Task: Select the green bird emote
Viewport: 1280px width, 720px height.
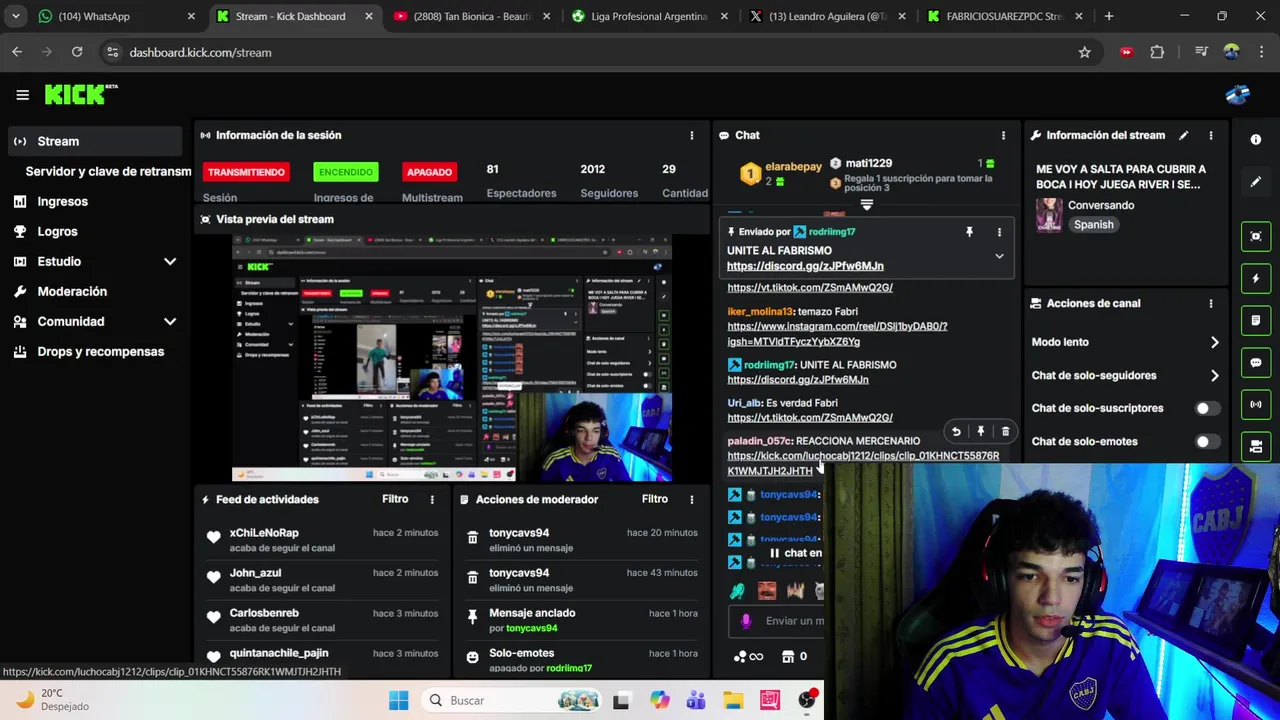Action: point(738,591)
